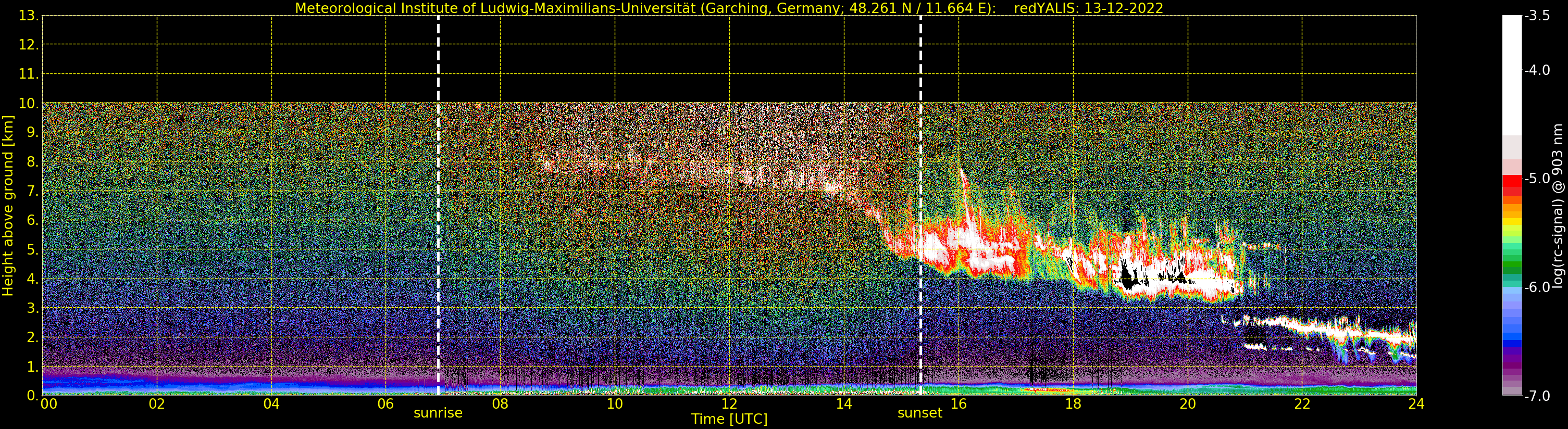1568x429 pixels.
Task: Click the '1.' height tick label
Action: pyautogui.click(x=32, y=367)
